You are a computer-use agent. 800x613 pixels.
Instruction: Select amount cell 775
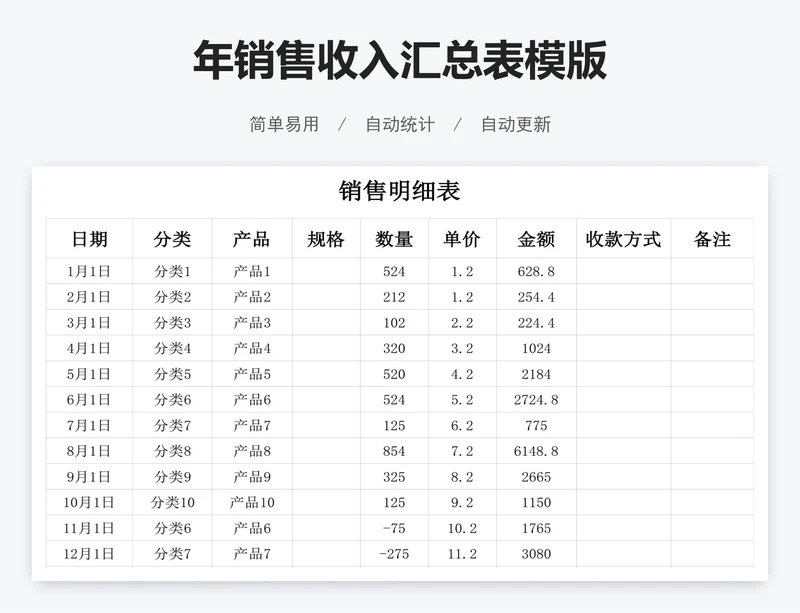pyautogui.click(x=536, y=425)
